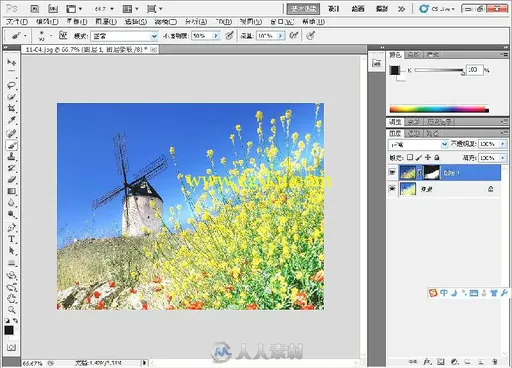Launch Bridge from the application bar
Viewport: 512px width, 368px height.
pos(35,9)
